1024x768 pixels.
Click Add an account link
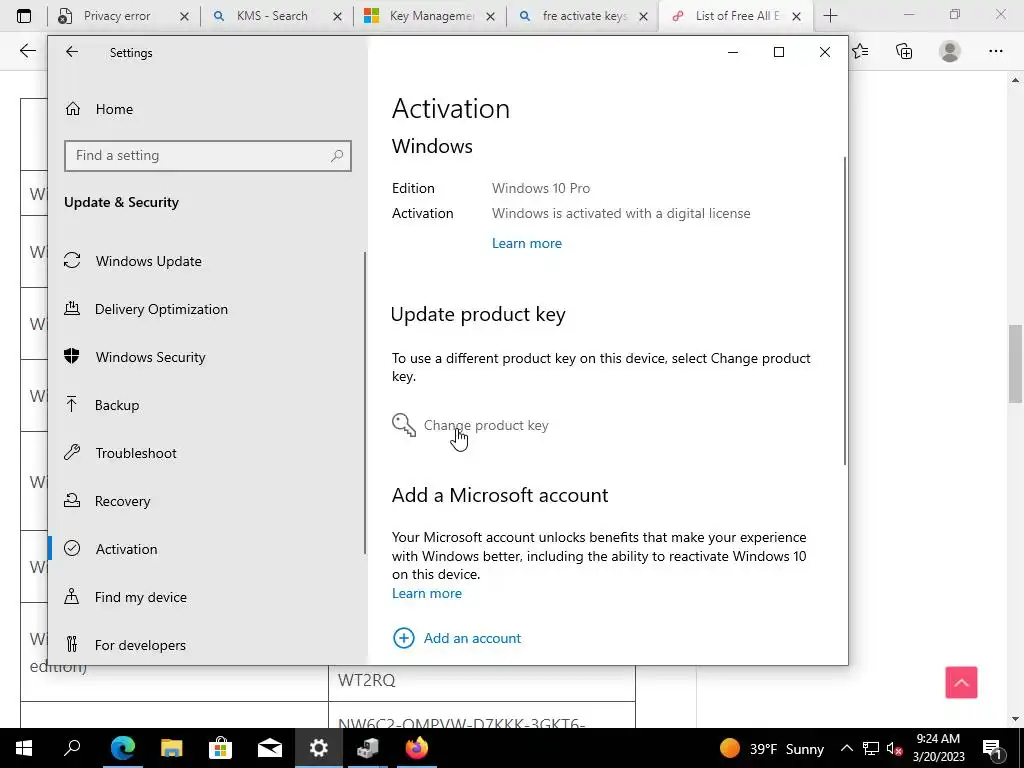pyautogui.click(x=472, y=638)
